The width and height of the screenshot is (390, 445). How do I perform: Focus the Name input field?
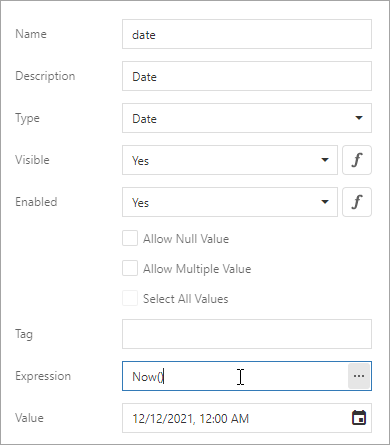tap(247, 34)
